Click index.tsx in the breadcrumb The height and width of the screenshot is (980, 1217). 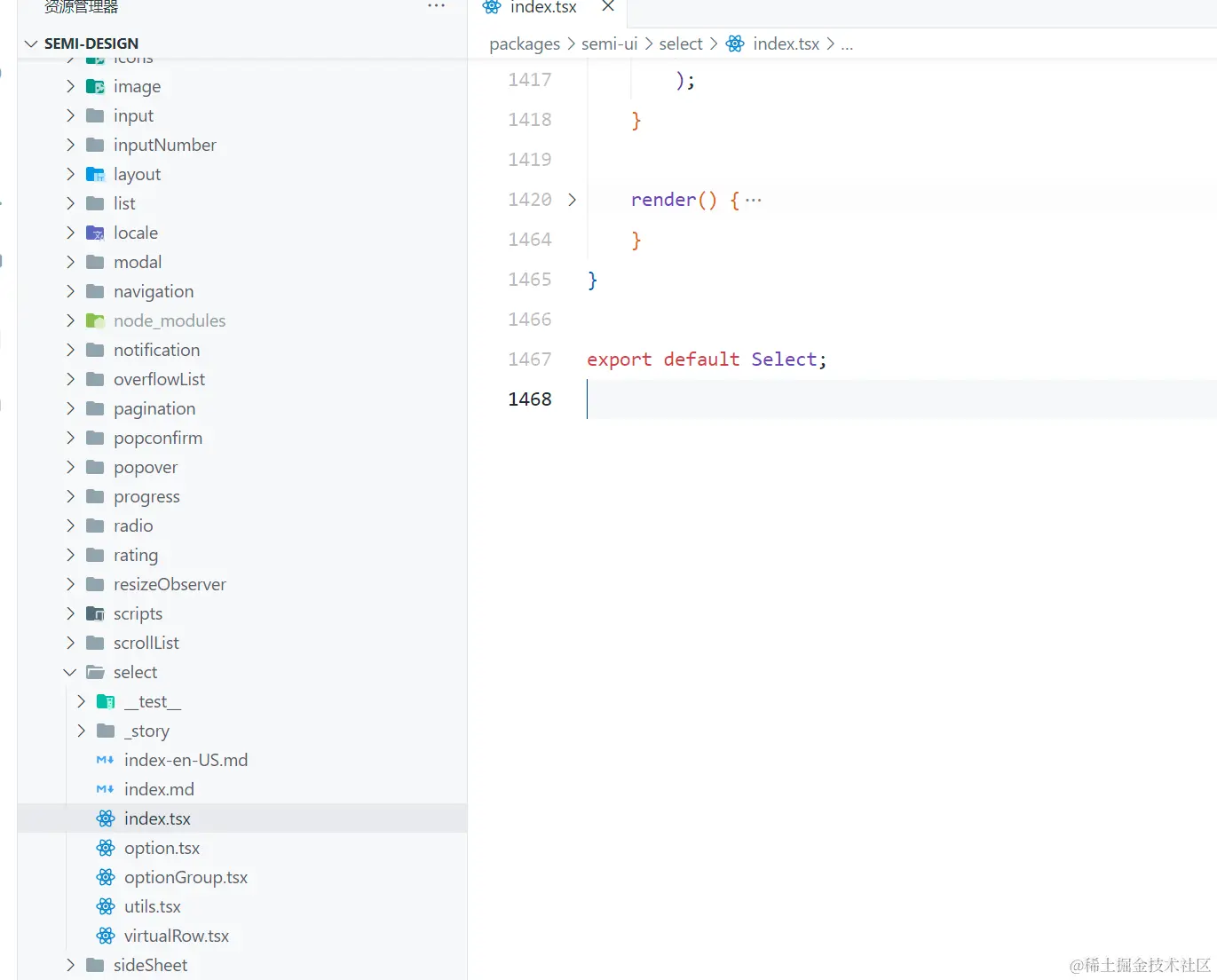click(786, 43)
